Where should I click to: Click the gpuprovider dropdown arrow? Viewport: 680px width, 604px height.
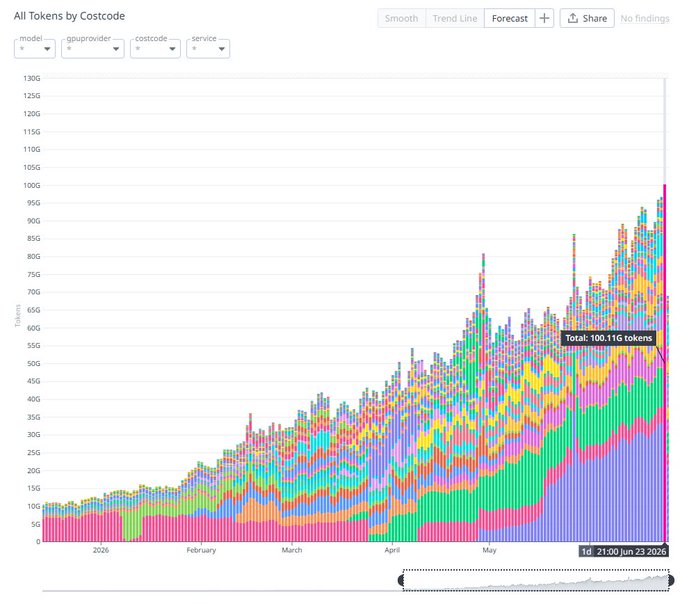pos(116,49)
